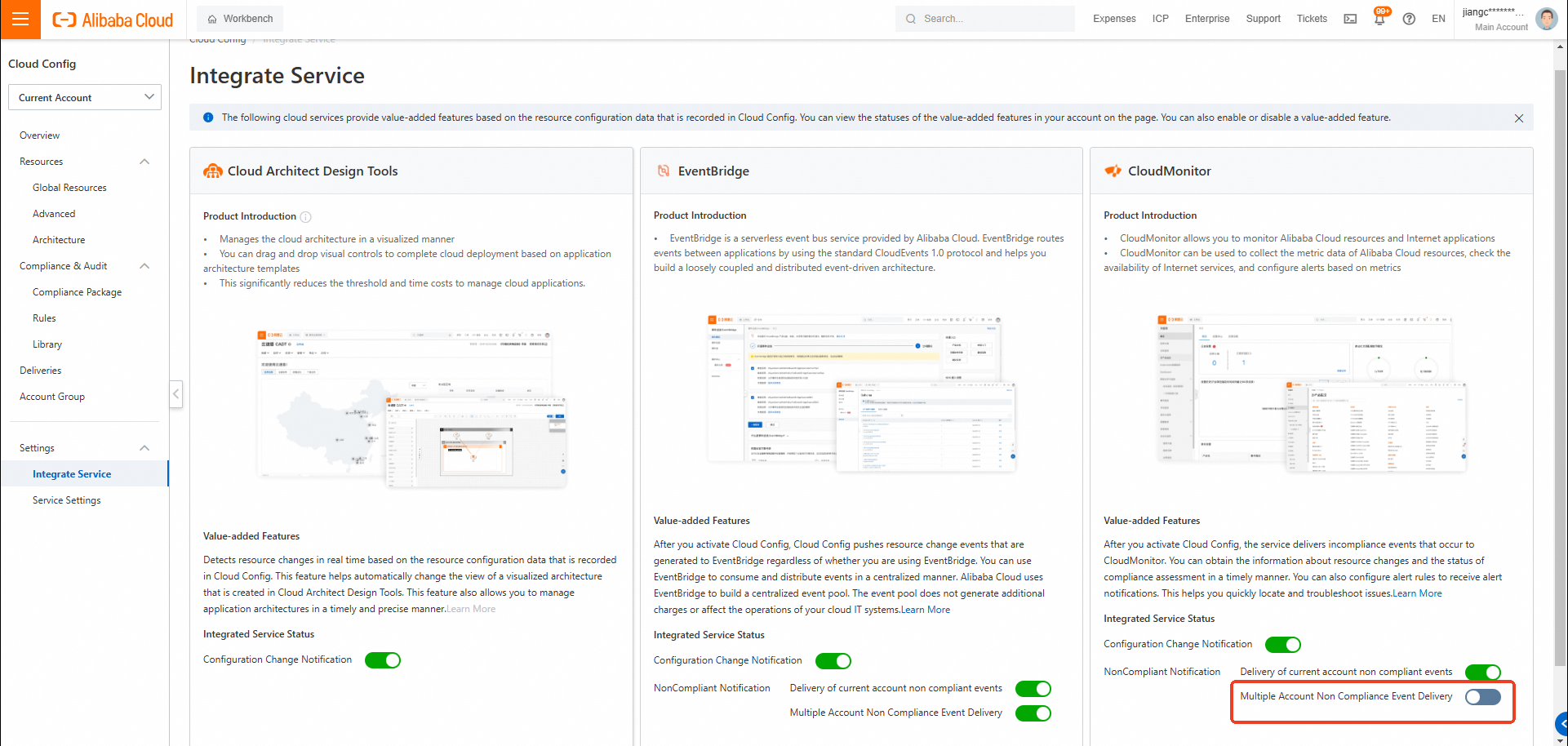Open the hamburger main menu
The image size is (1568, 746).
[20, 19]
